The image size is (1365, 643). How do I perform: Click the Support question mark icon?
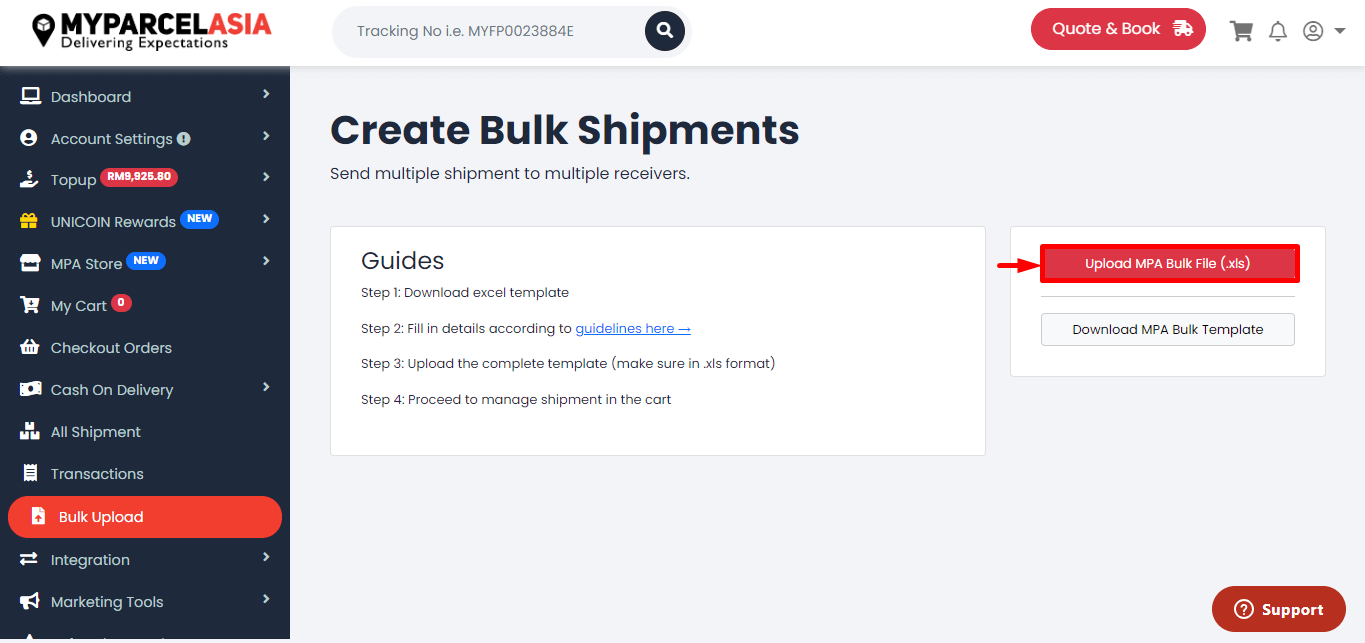(x=1244, y=610)
